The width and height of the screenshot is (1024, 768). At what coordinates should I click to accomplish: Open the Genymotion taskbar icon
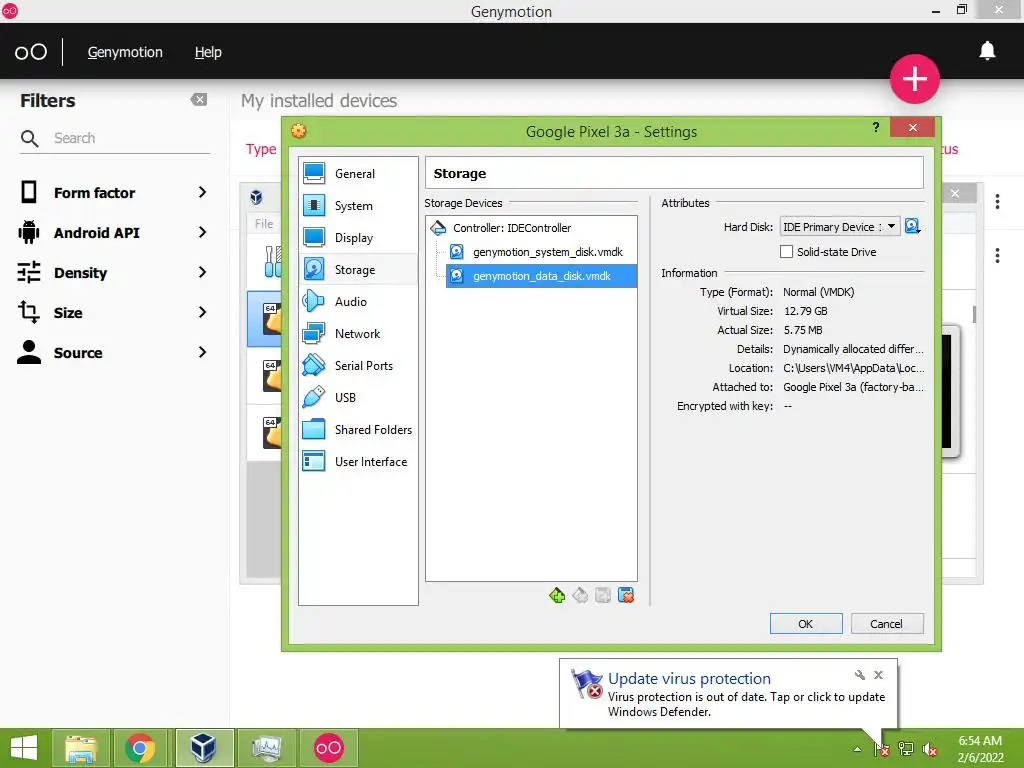coord(328,748)
